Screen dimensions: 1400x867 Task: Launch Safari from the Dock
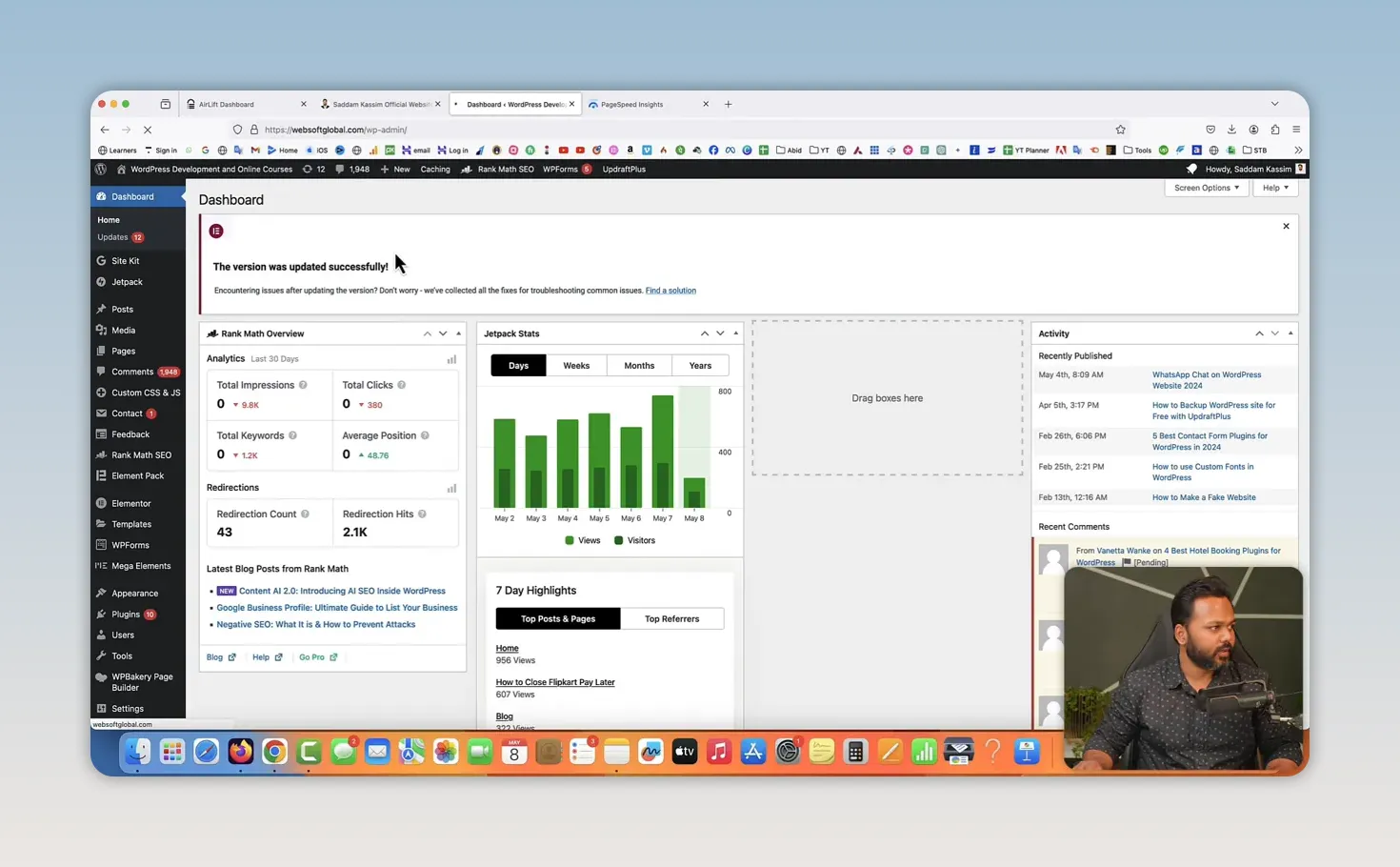tap(206, 752)
